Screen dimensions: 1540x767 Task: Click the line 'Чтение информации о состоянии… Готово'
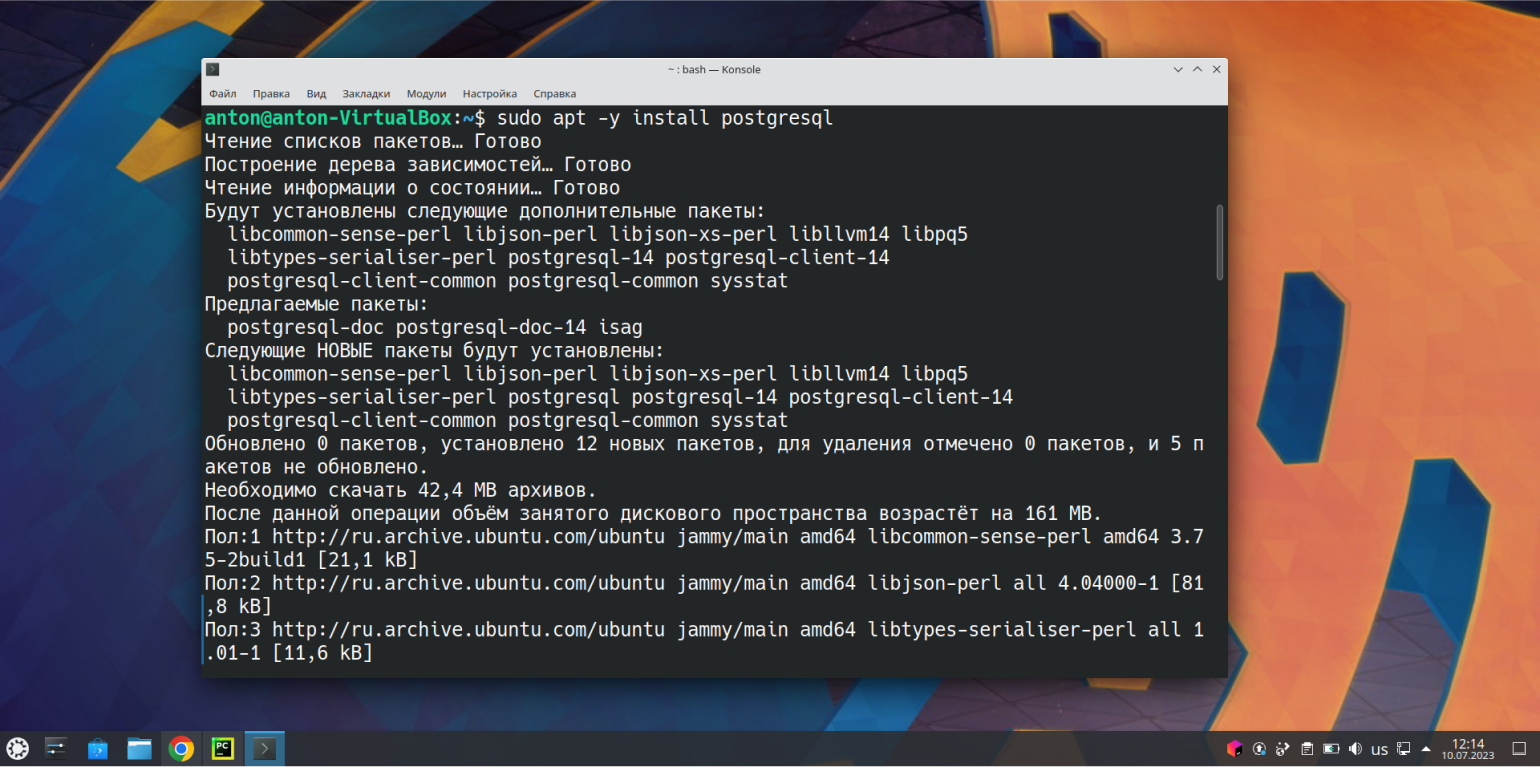(x=412, y=188)
